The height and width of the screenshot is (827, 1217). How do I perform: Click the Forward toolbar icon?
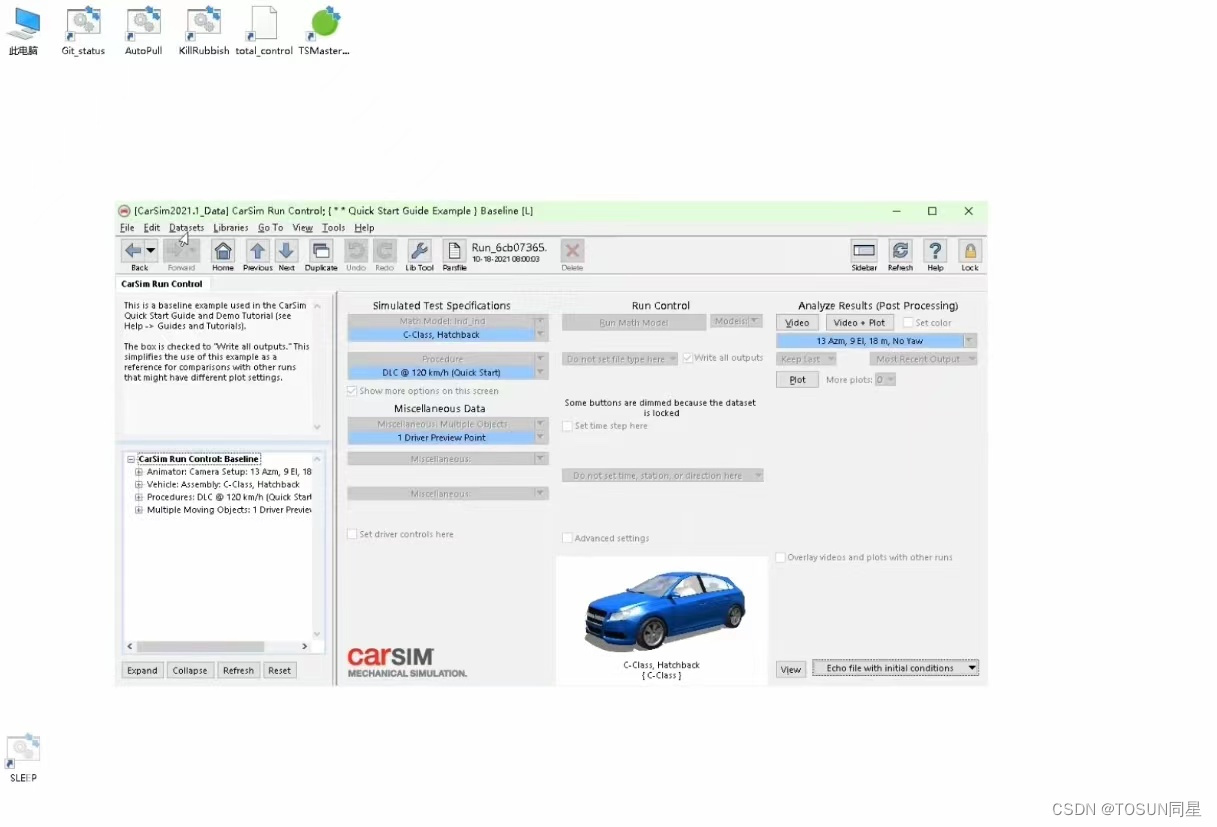coord(181,251)
